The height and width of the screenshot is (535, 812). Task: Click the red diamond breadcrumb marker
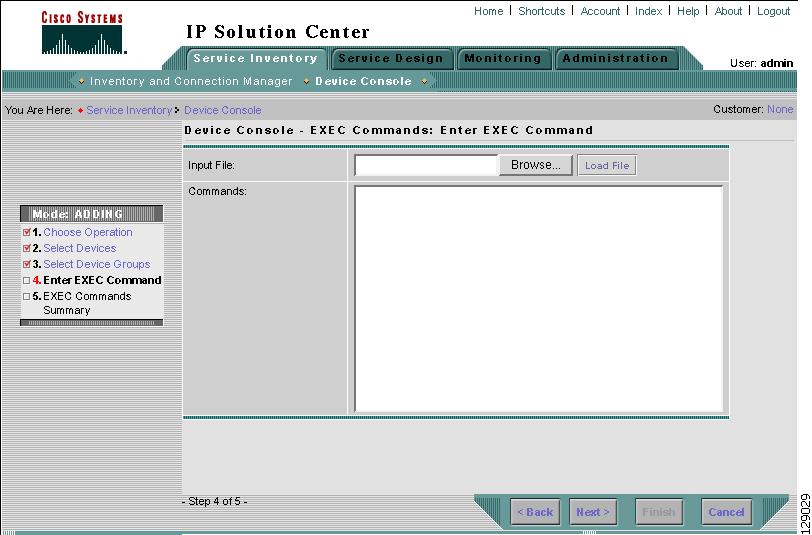(x=80, y=110)
